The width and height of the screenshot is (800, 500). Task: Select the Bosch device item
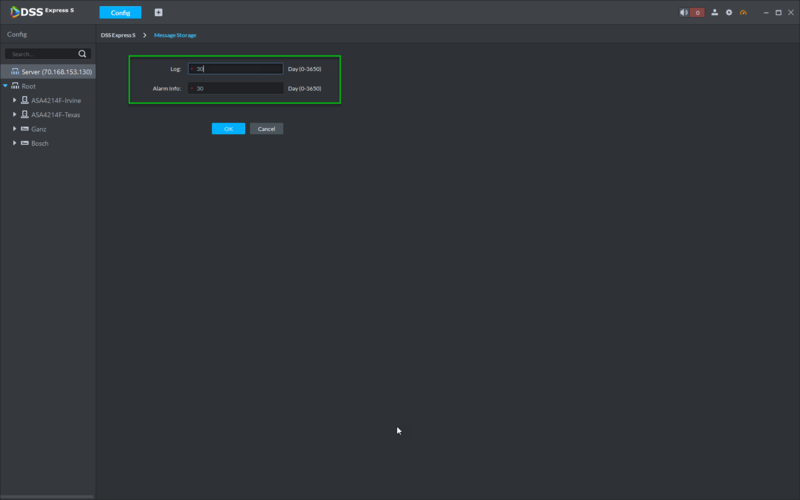39,143
